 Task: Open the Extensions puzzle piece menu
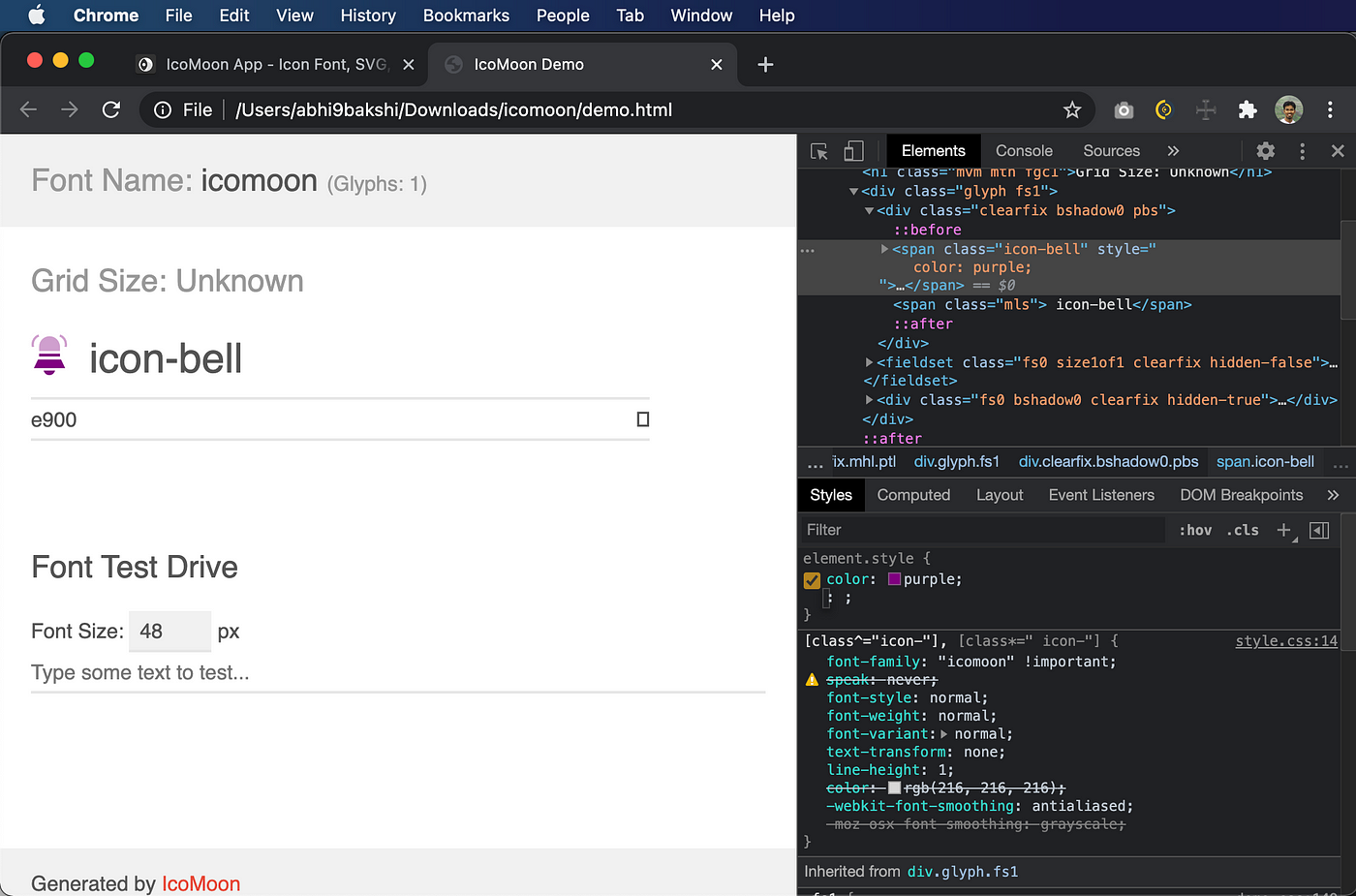pos(1248,110)
